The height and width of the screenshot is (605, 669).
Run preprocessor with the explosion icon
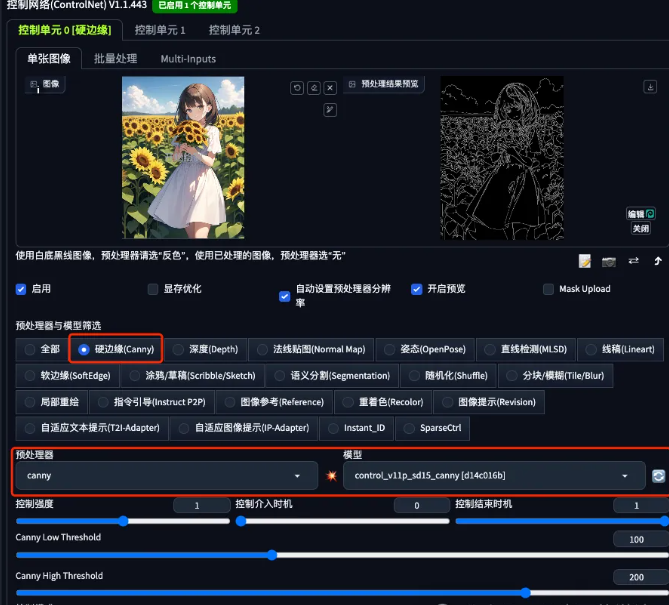331,475
